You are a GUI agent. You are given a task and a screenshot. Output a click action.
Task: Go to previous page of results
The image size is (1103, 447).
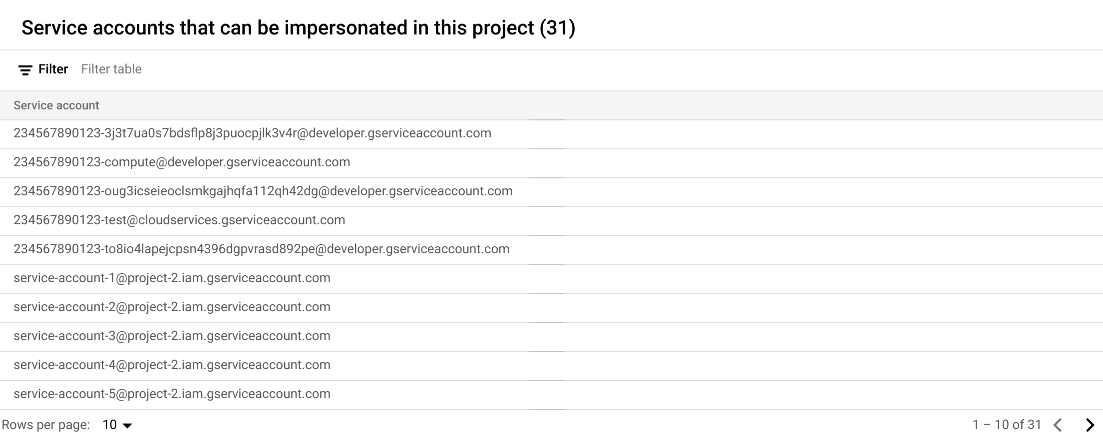pos(1058,425)
